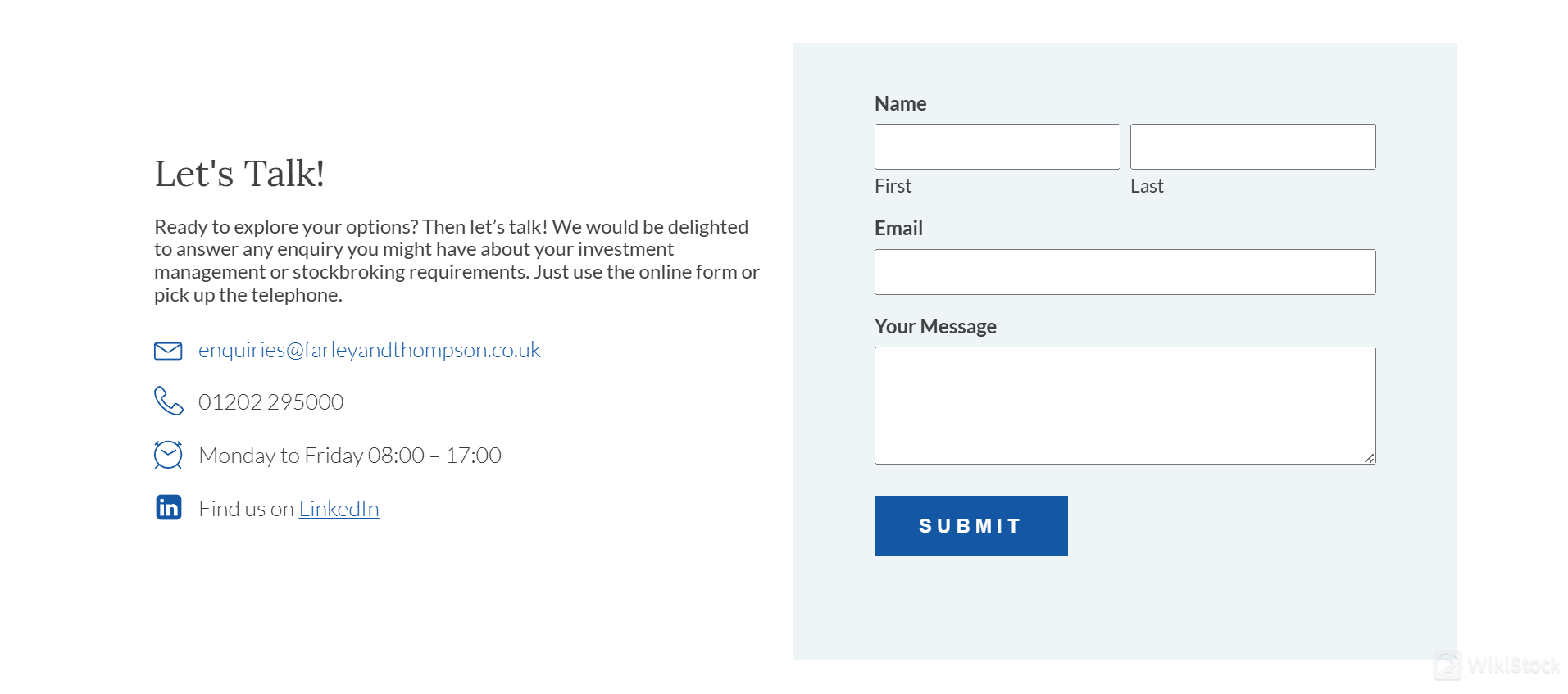Click the Last sub-label under name
Image resolution: width=1568 pixels, height=694 pixels.
[x=1147, y=187]
